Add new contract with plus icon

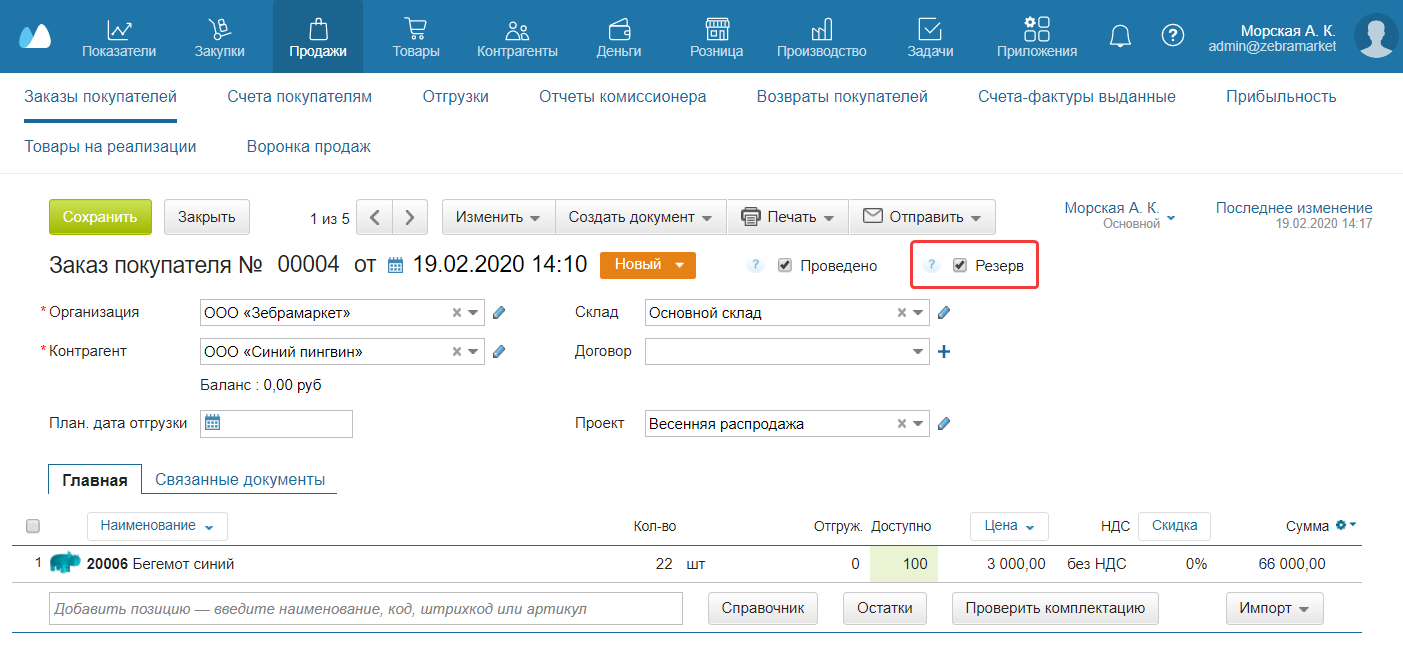pyautogui.click(x=943, y=352)
